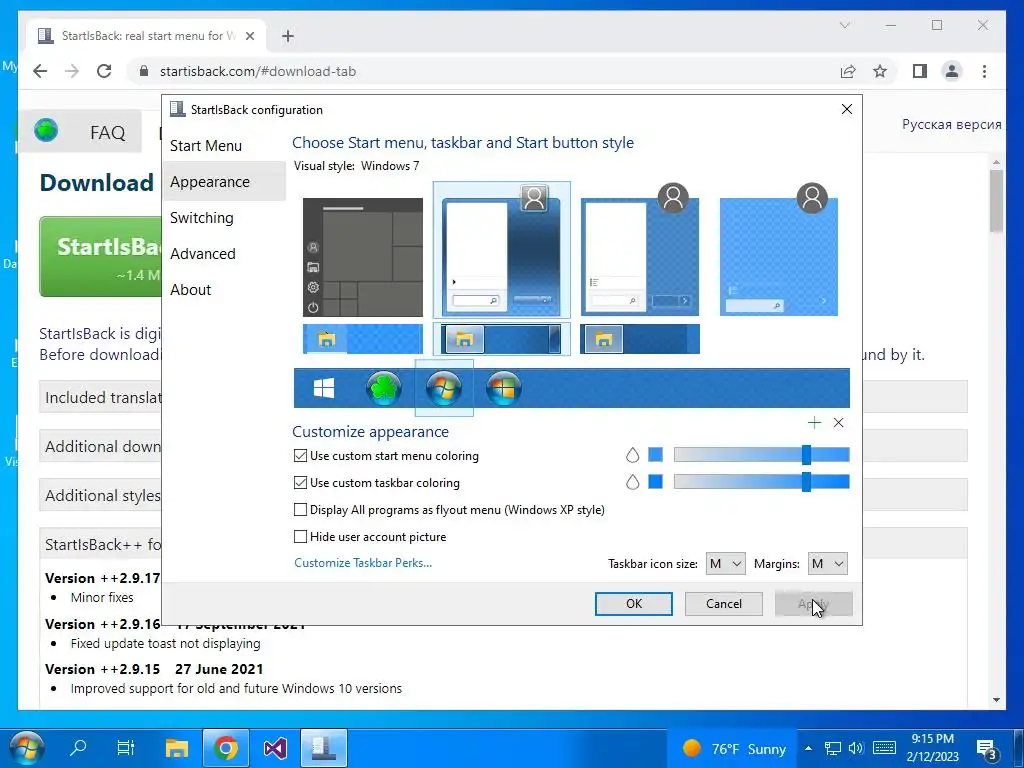This screenshot has height=768, width=1024.
Task: Choose the Windows 7 glass taskbar style
Action: (502, 339)
